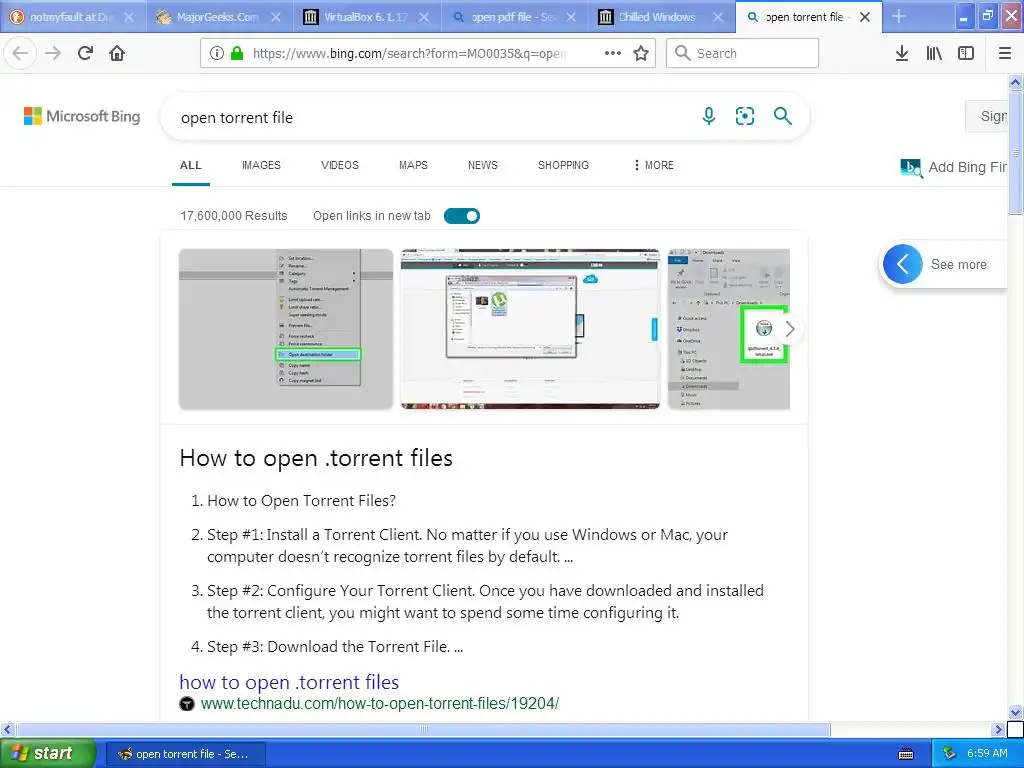The image size is (1024, 768).
Task: Open page actions three-dot menu
Action: 613,54
